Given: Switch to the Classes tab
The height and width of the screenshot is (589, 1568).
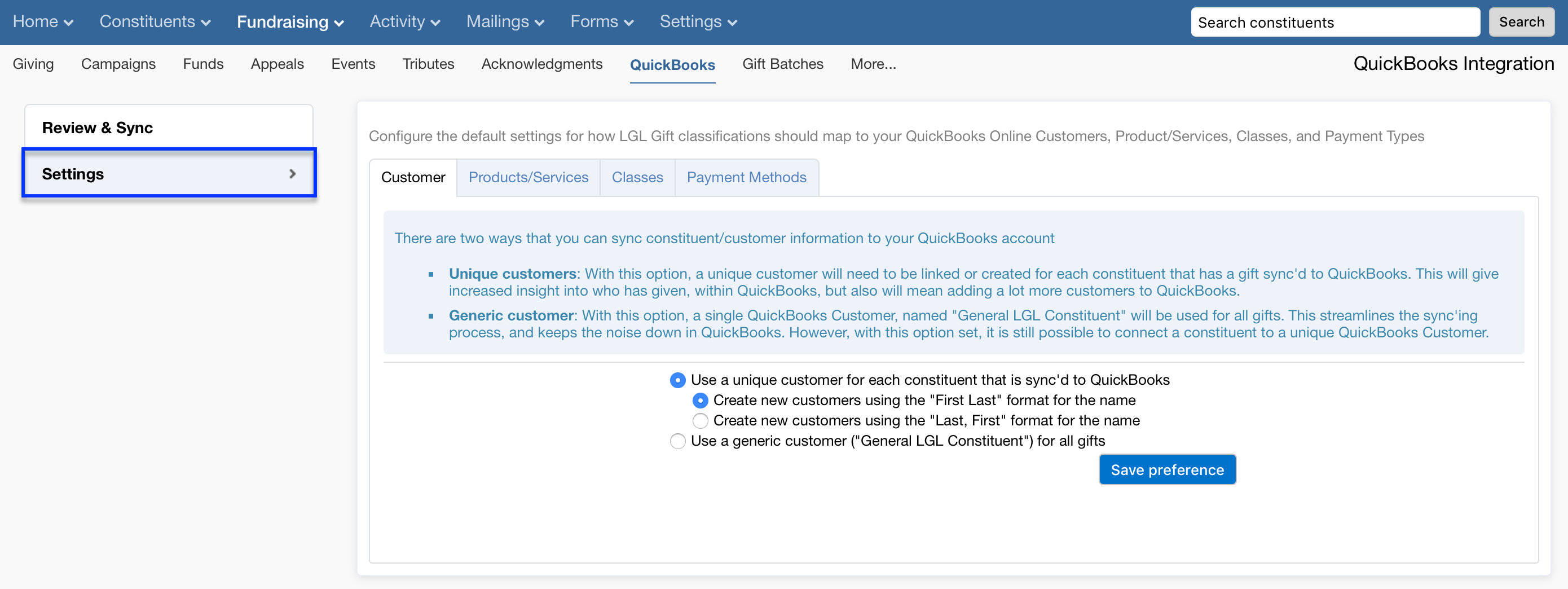Looking at the screenshot, I should [x=637, y=177].
